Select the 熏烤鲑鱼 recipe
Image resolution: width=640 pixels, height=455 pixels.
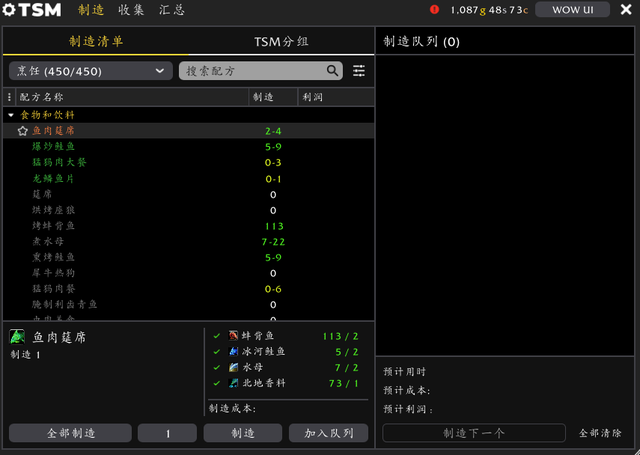click(x=189, y=257)
